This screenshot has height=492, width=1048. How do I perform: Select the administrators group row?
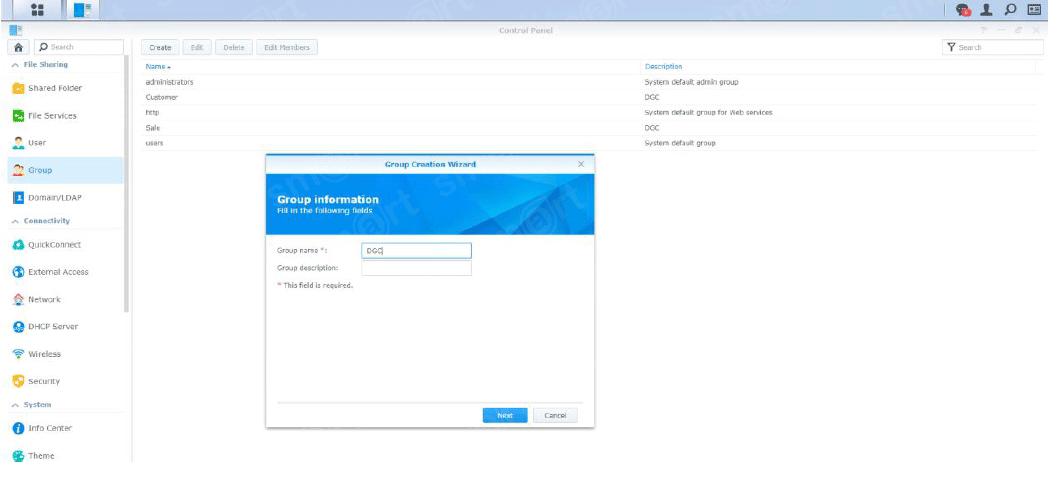(x=588, y=82)
